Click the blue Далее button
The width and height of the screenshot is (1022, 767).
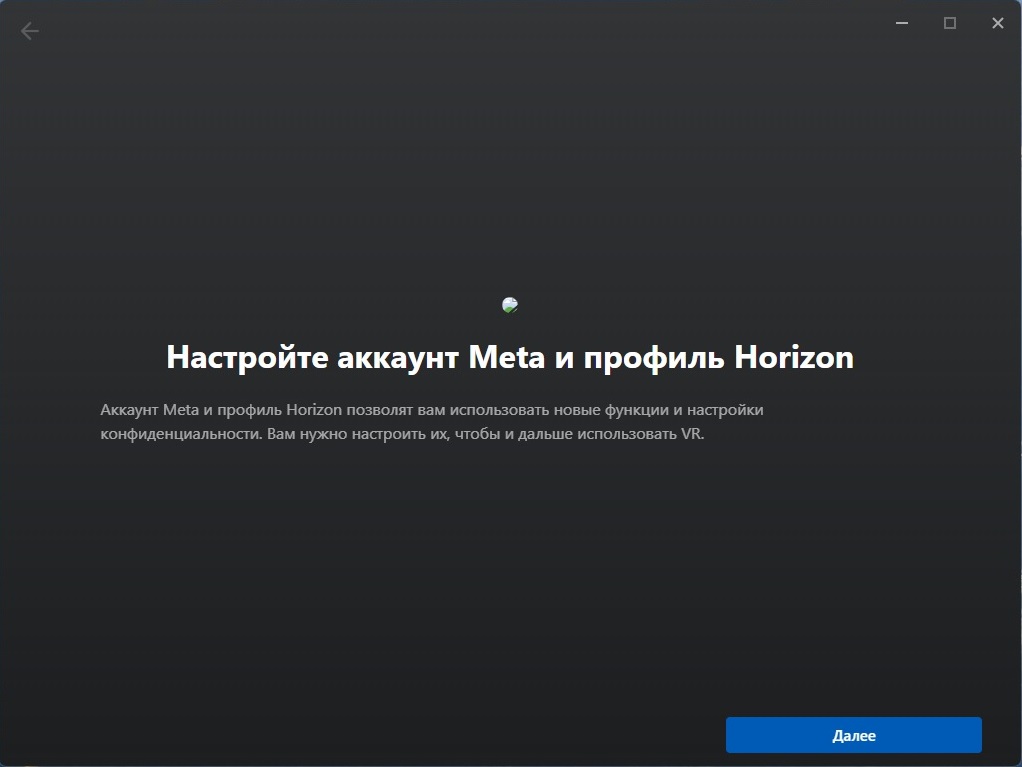853,735
